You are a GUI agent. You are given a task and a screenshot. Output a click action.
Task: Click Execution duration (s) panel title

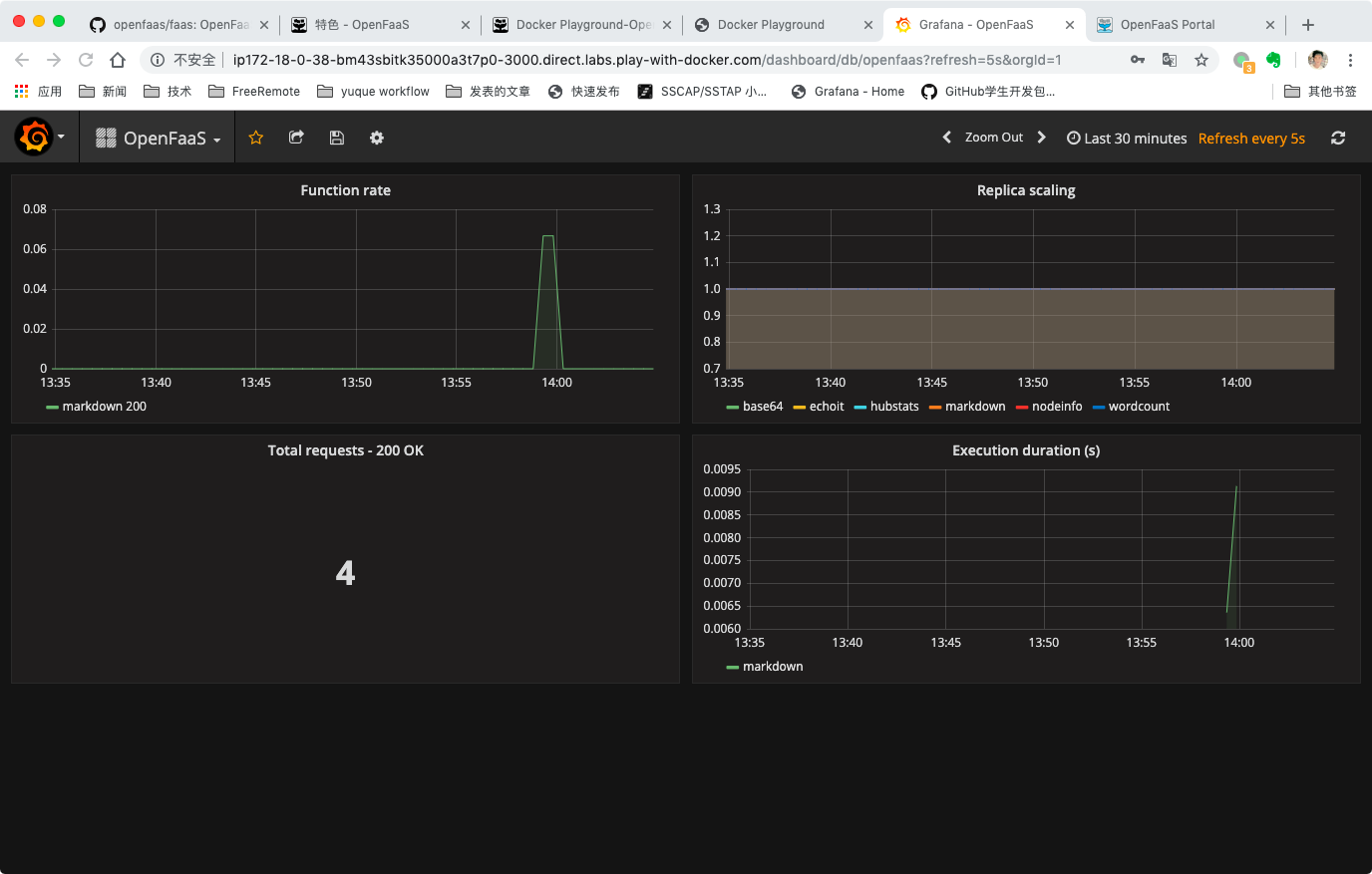(x=1026, y=450)
